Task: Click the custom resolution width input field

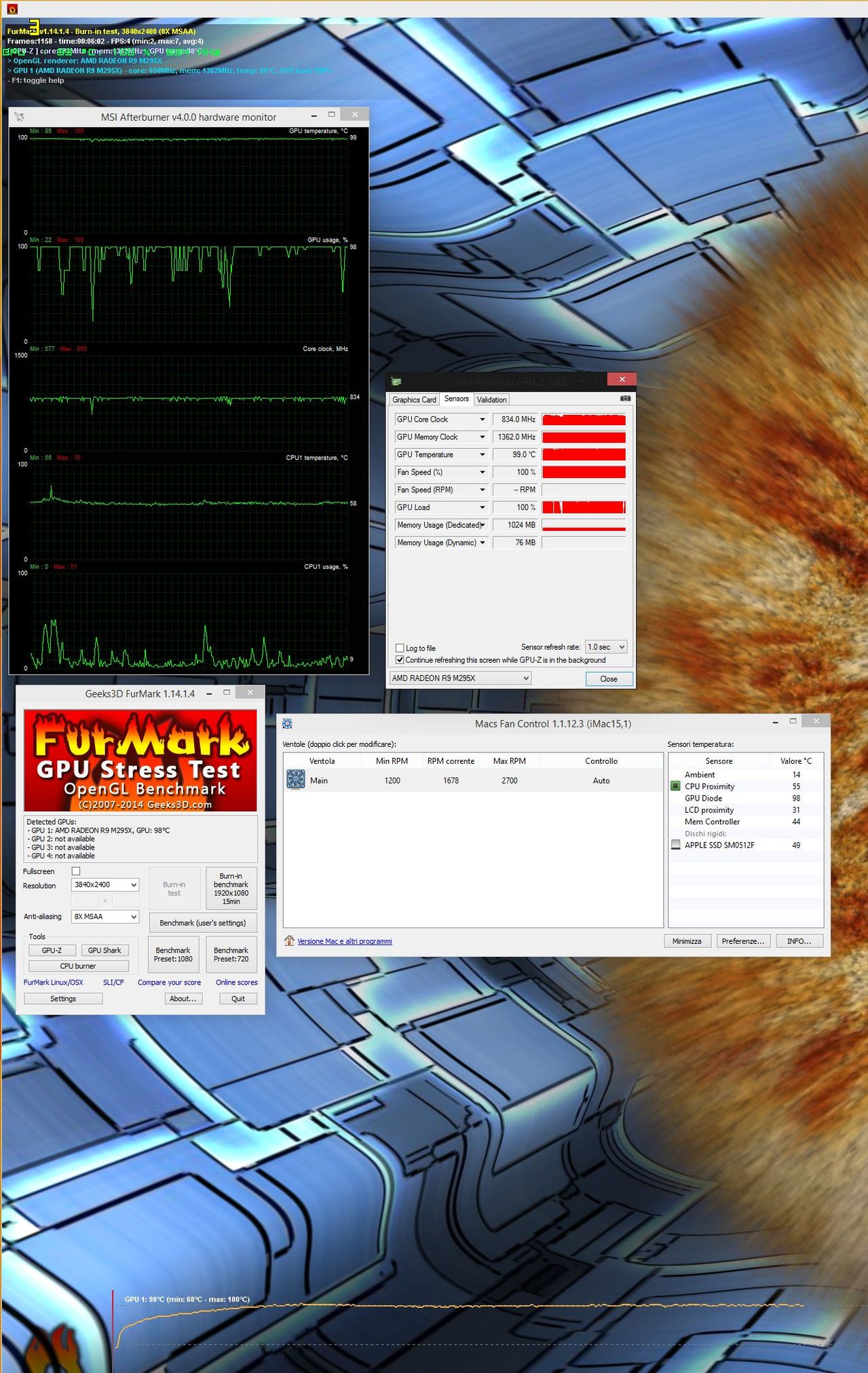Action: coord(85,900)
